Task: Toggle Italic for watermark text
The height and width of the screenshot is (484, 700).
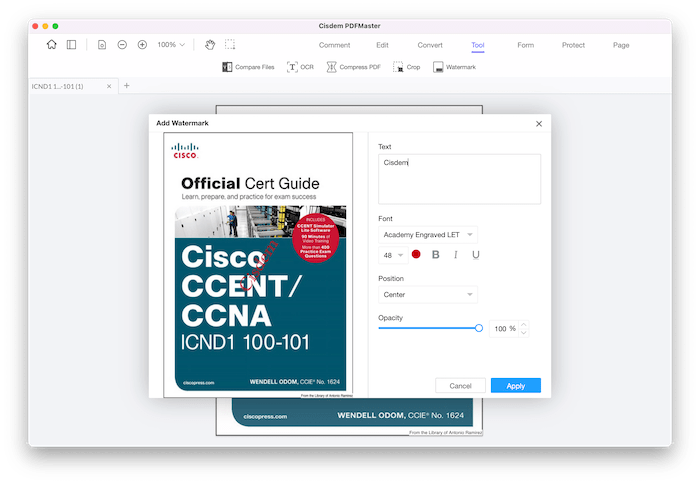Action: [455, 255]
